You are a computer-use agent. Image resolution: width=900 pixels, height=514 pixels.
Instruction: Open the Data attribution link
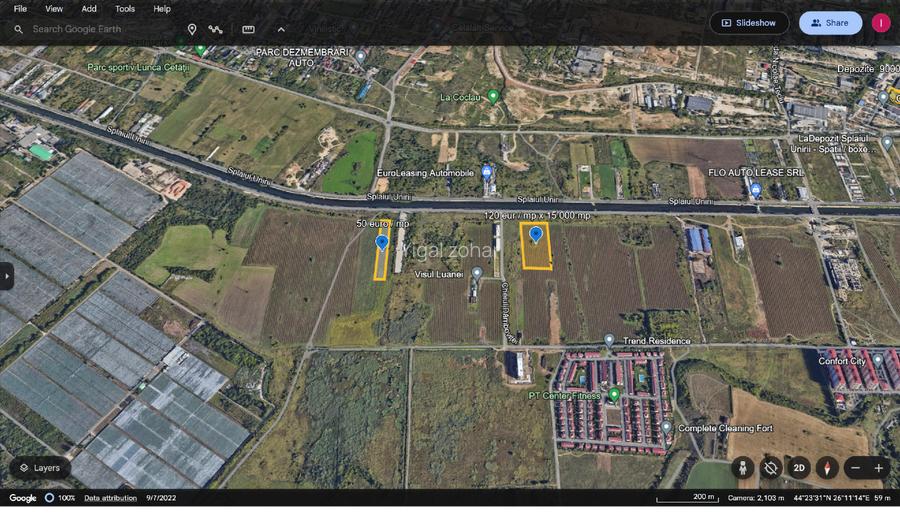(x=110, y=498)
